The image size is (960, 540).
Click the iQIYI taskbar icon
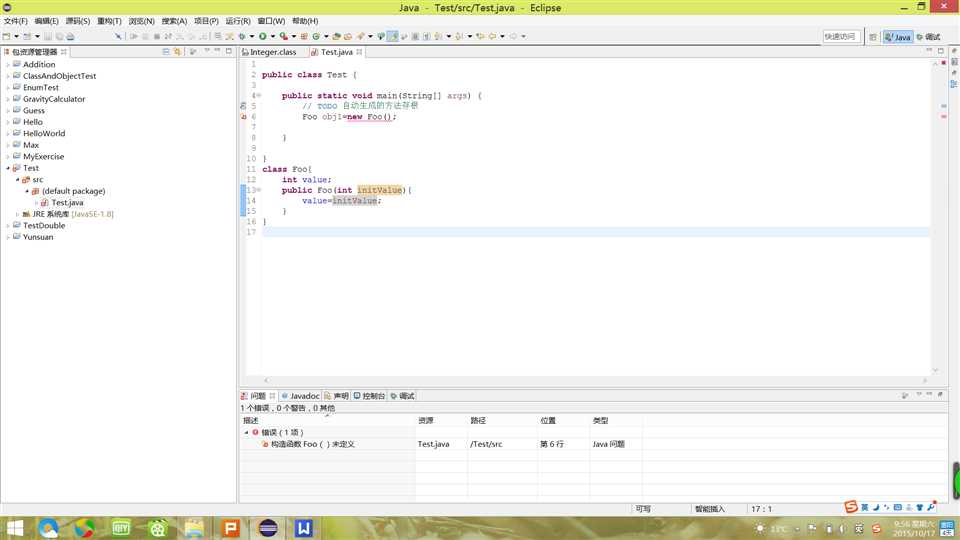click(x=121, y=528)
